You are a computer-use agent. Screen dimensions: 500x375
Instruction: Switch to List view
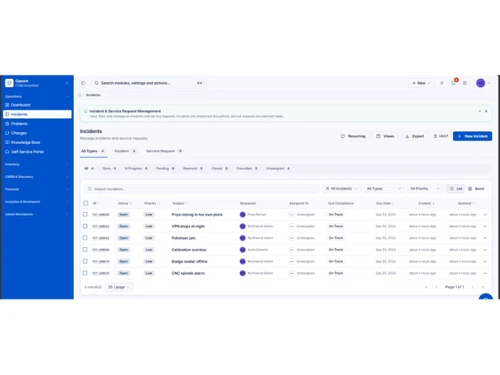[x=456, y=189]
